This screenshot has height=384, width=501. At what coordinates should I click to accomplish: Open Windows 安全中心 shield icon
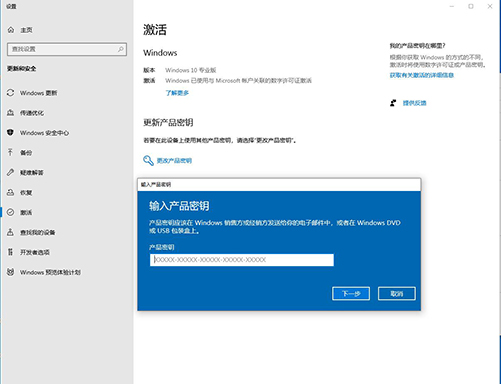coord(11,133)
